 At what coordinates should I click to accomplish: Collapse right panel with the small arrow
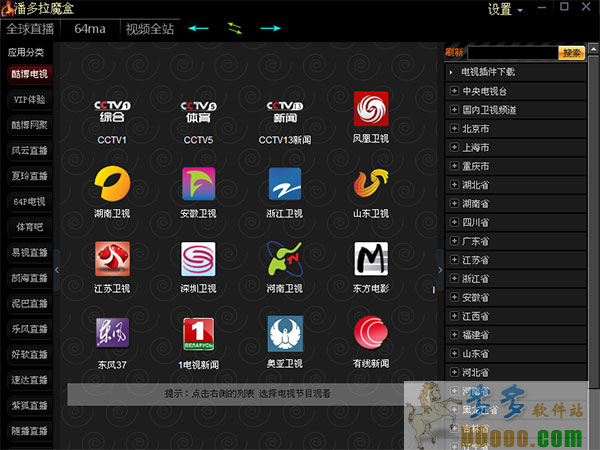point(440,270)
